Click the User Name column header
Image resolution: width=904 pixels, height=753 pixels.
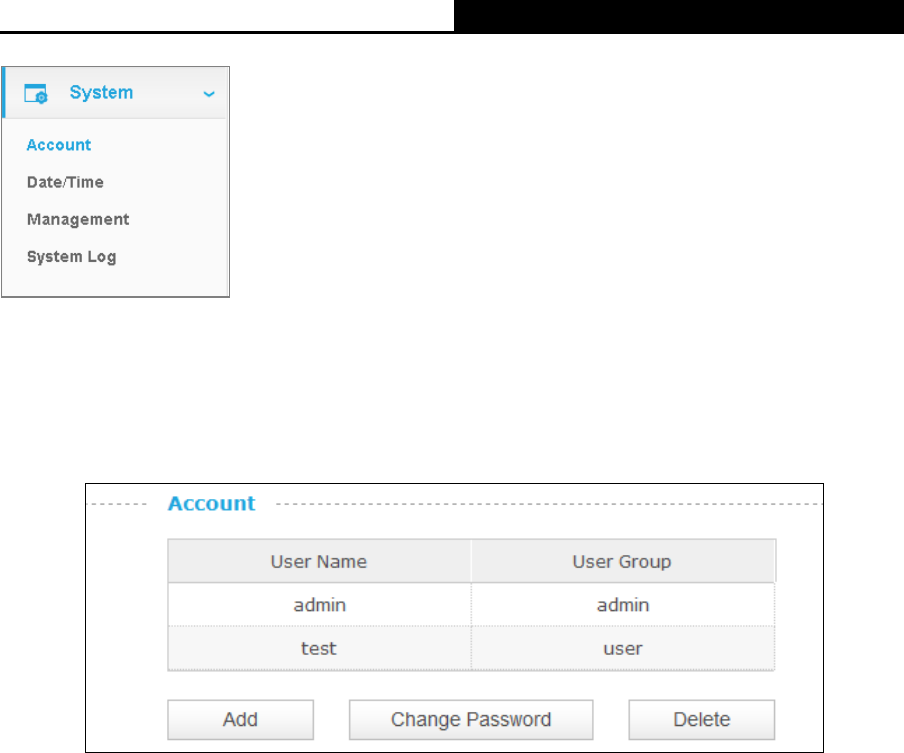(x=319, y=561)
